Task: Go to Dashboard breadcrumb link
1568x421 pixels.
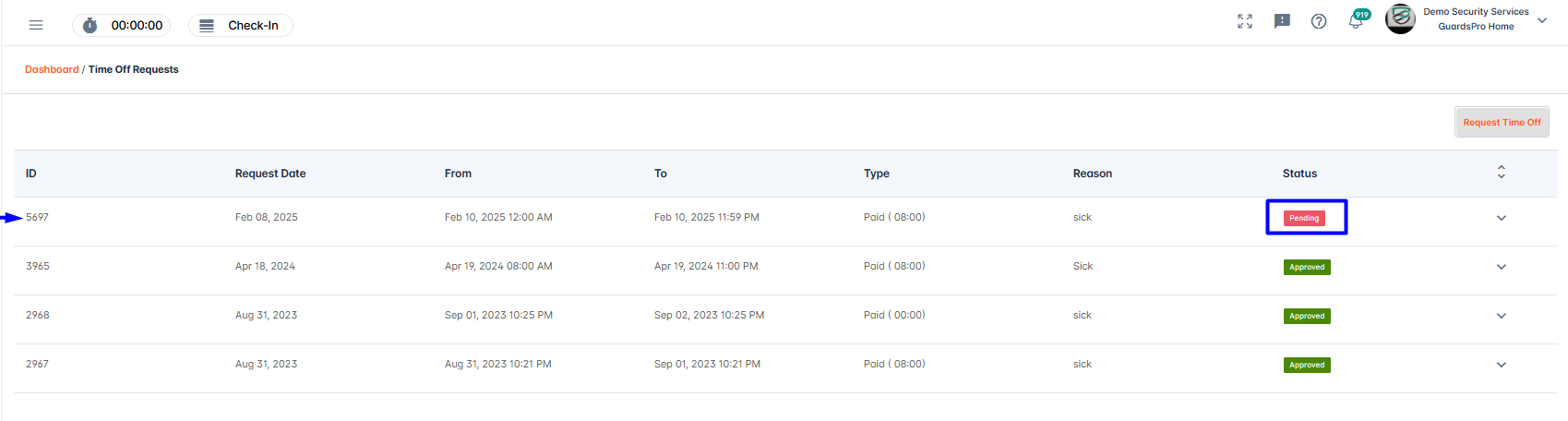Action: (x=52, y=69)
